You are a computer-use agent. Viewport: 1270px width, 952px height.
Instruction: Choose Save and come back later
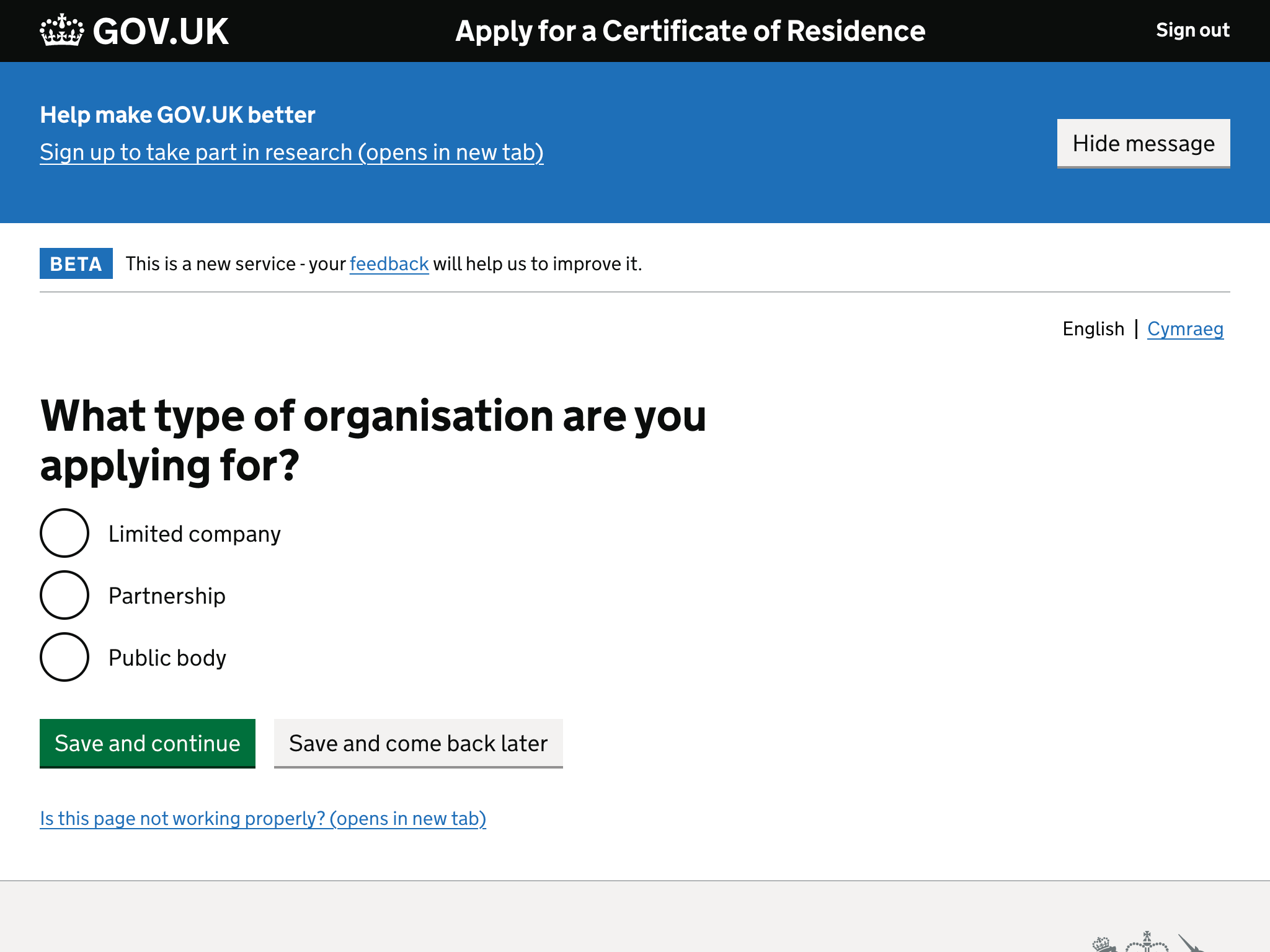418,743
